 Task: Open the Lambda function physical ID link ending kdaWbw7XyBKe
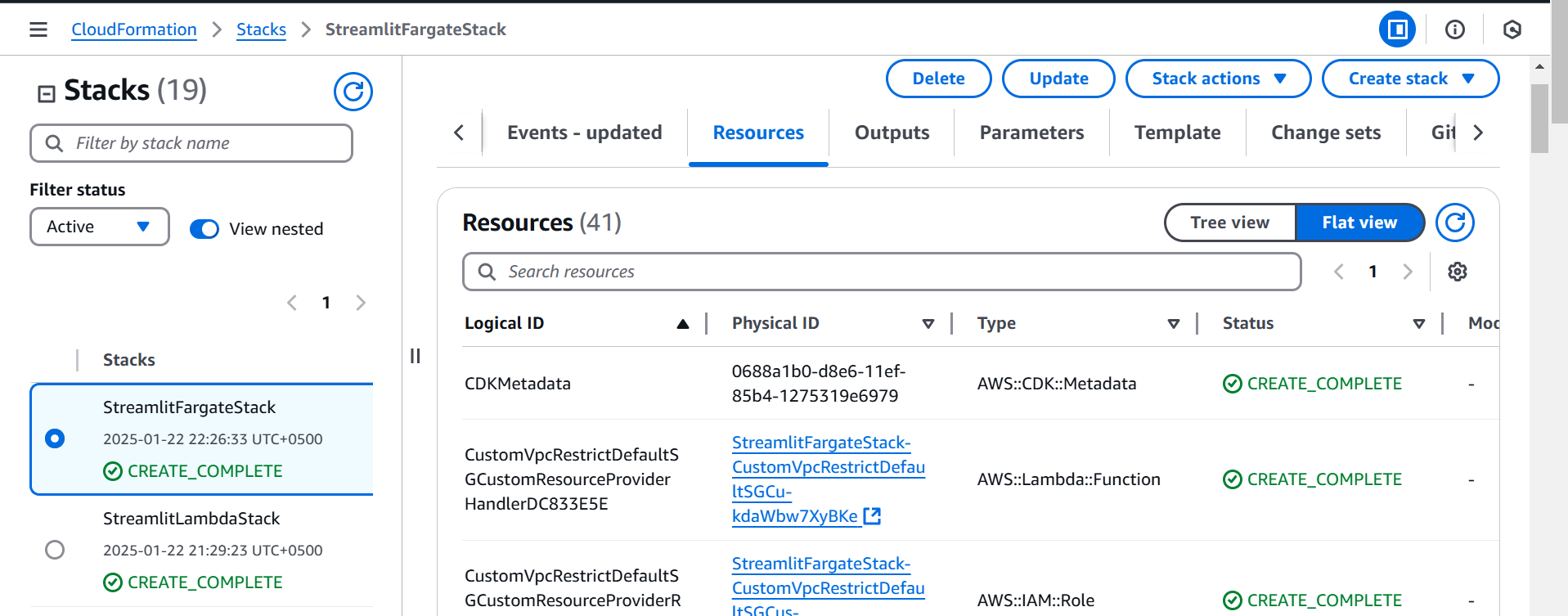pos(828,479)
